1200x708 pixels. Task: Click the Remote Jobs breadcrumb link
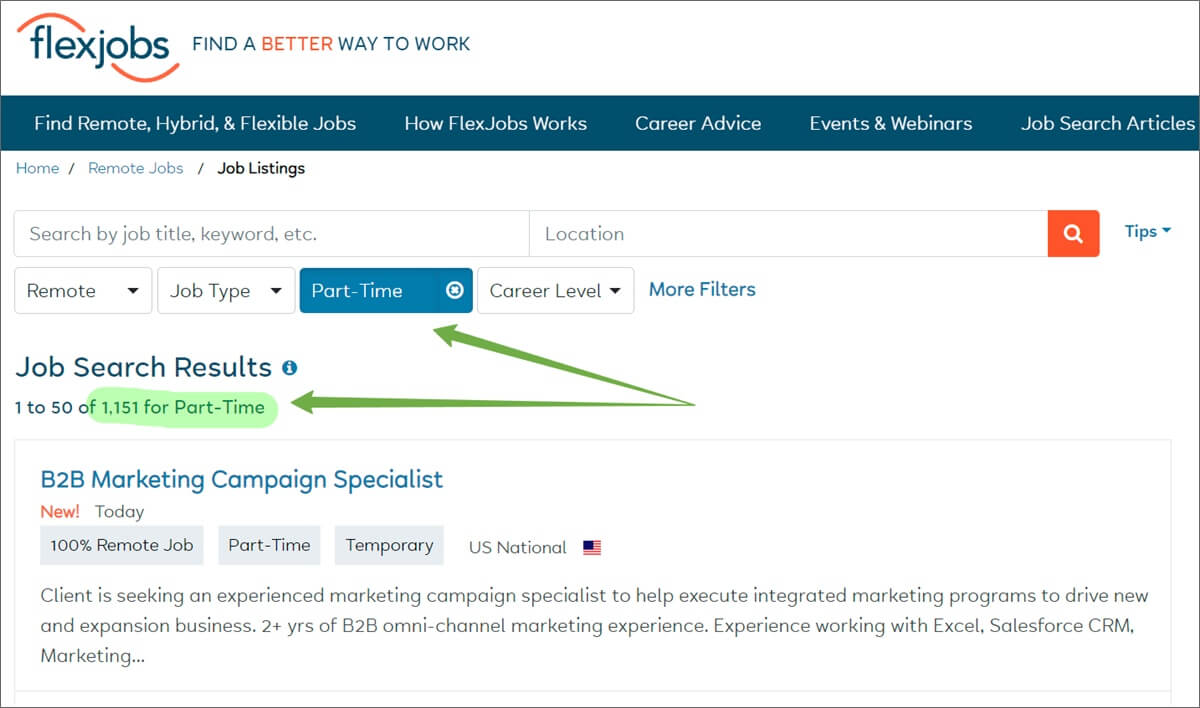pyautogui.click(x=136, y=168)
